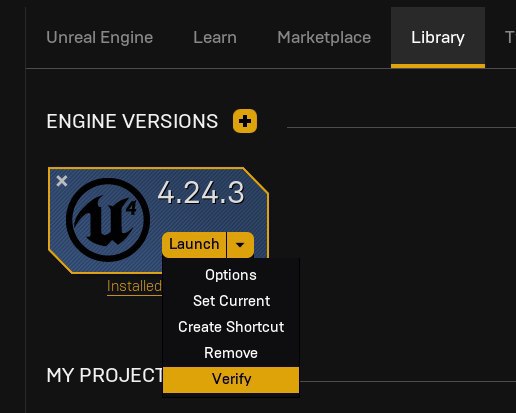This screenshot has width=516, height=413.
Task: Open the Unreal Engine tab
Action: click(100, 37)
